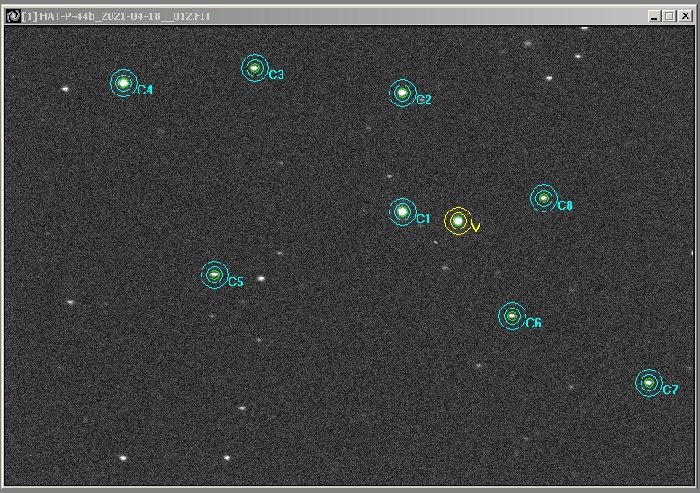Select comparison star aperture C3
700x493 pixels.
click(255, 68)
